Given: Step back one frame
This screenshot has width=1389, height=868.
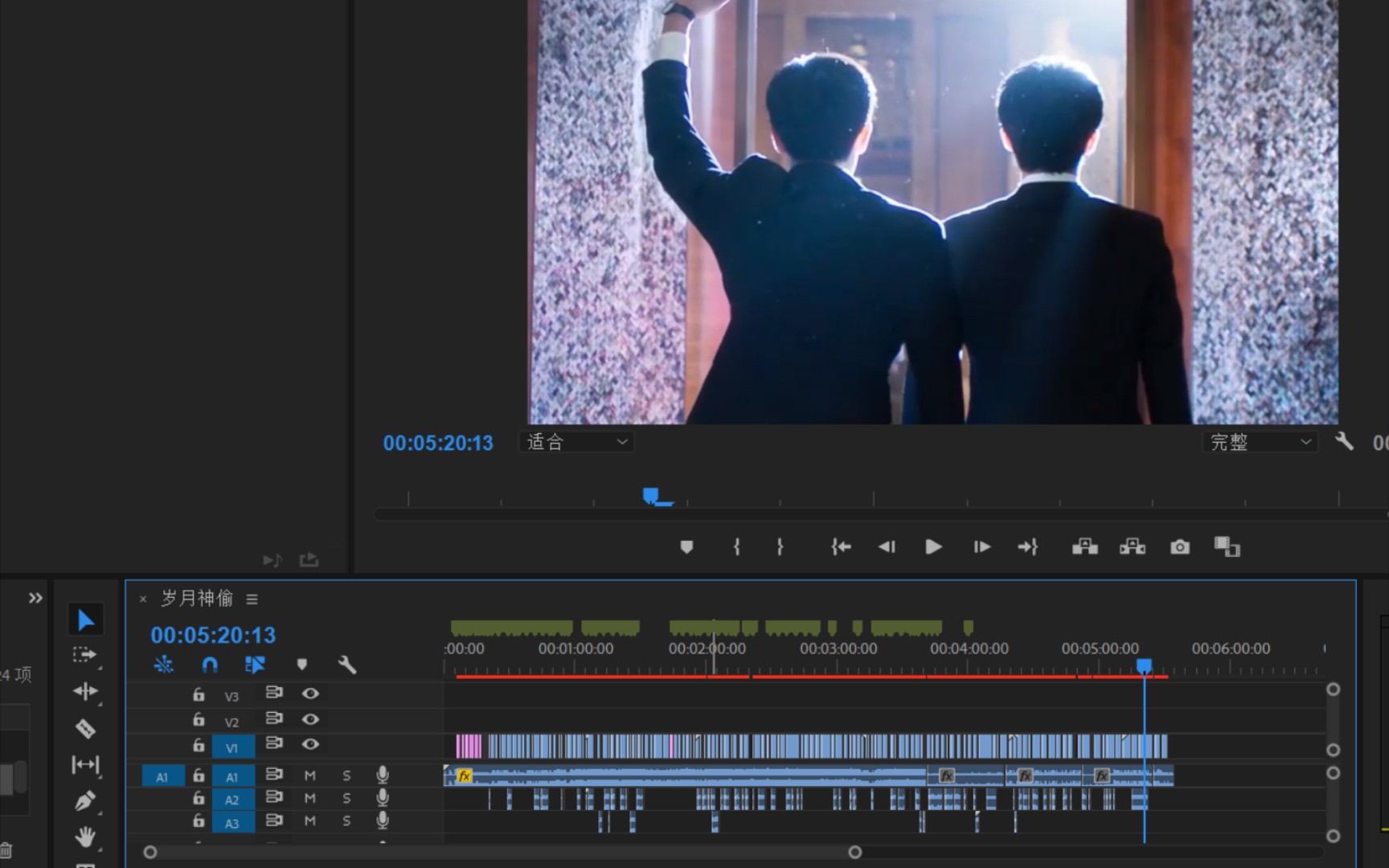Looking at the screenshot, I should coord(887,547).
